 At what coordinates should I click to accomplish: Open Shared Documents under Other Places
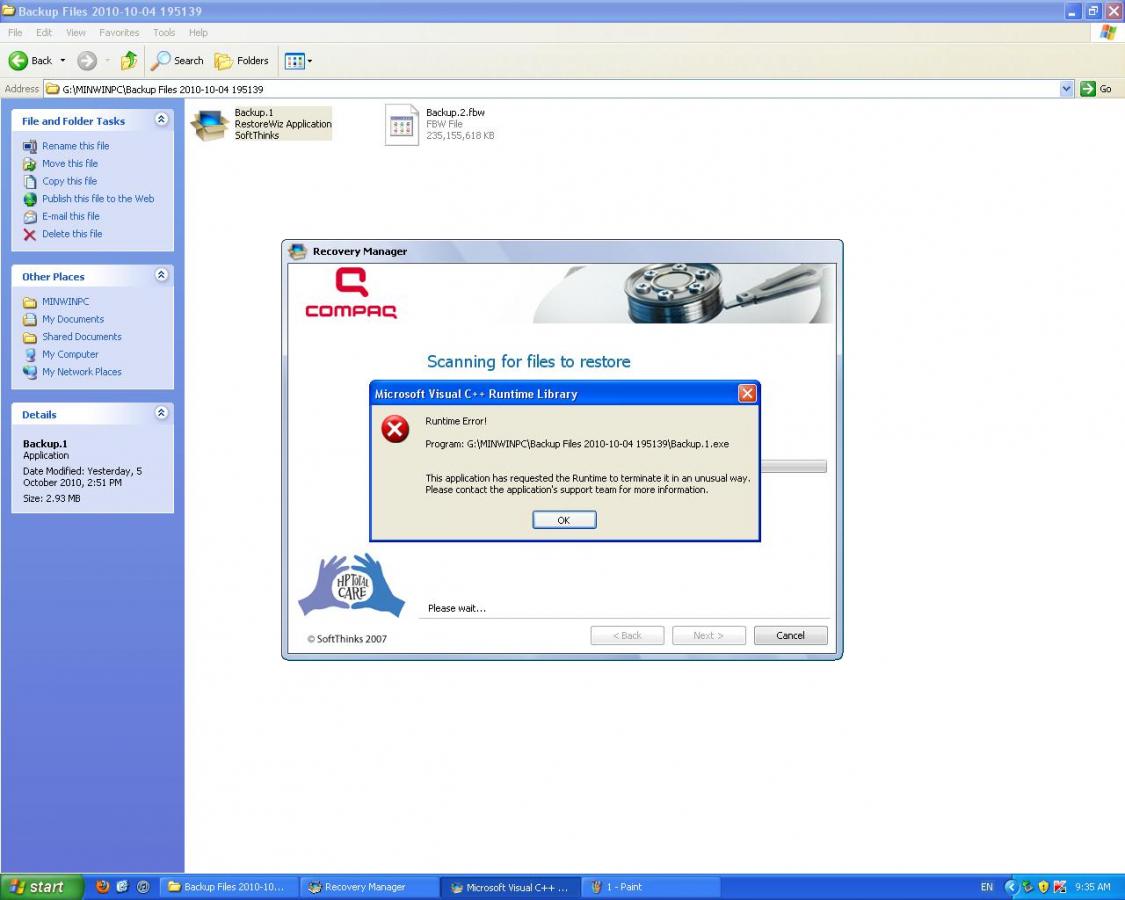point(81,337)
